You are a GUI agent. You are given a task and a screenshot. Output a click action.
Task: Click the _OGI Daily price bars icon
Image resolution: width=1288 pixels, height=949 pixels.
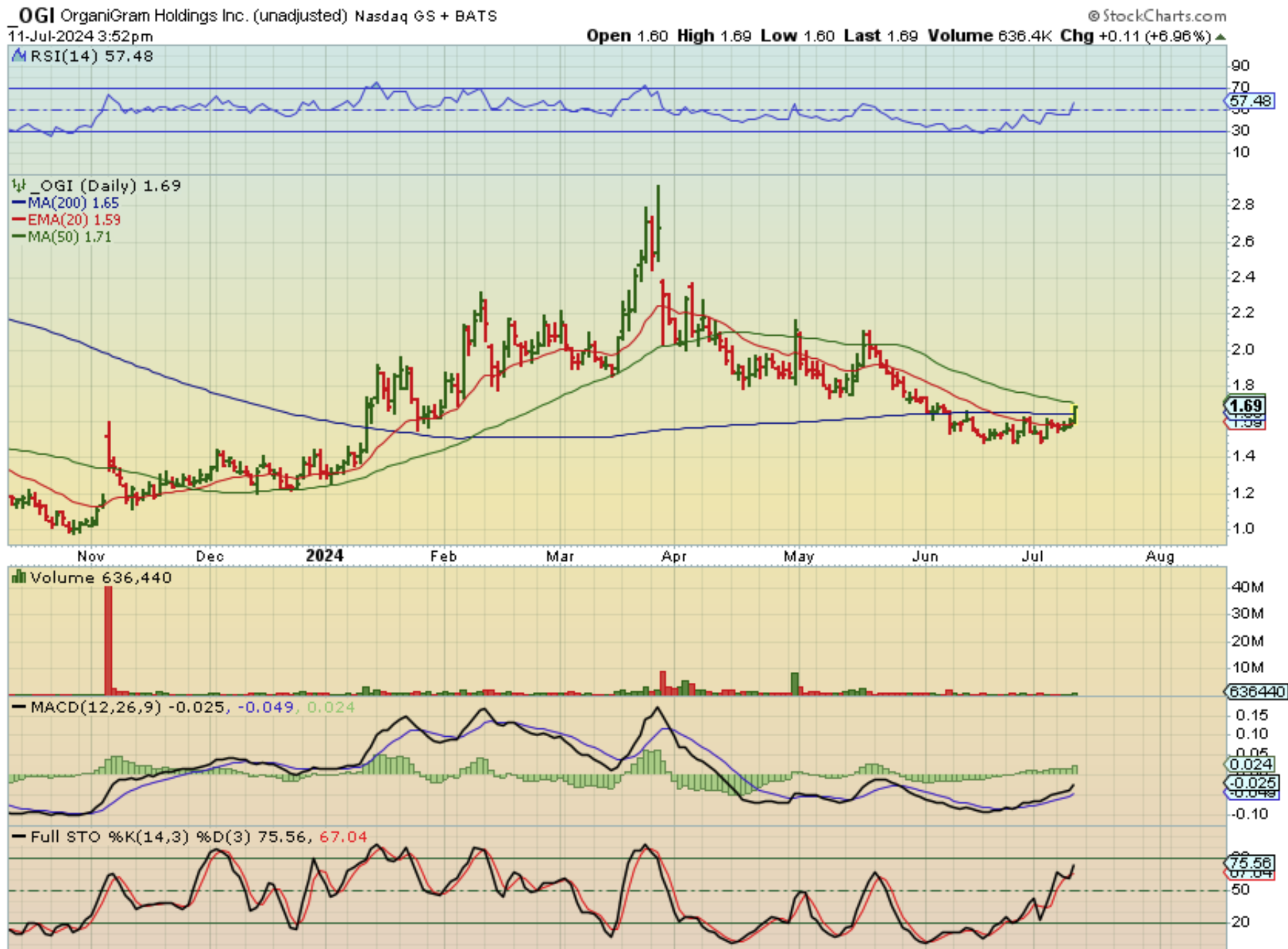pos(19,186)
